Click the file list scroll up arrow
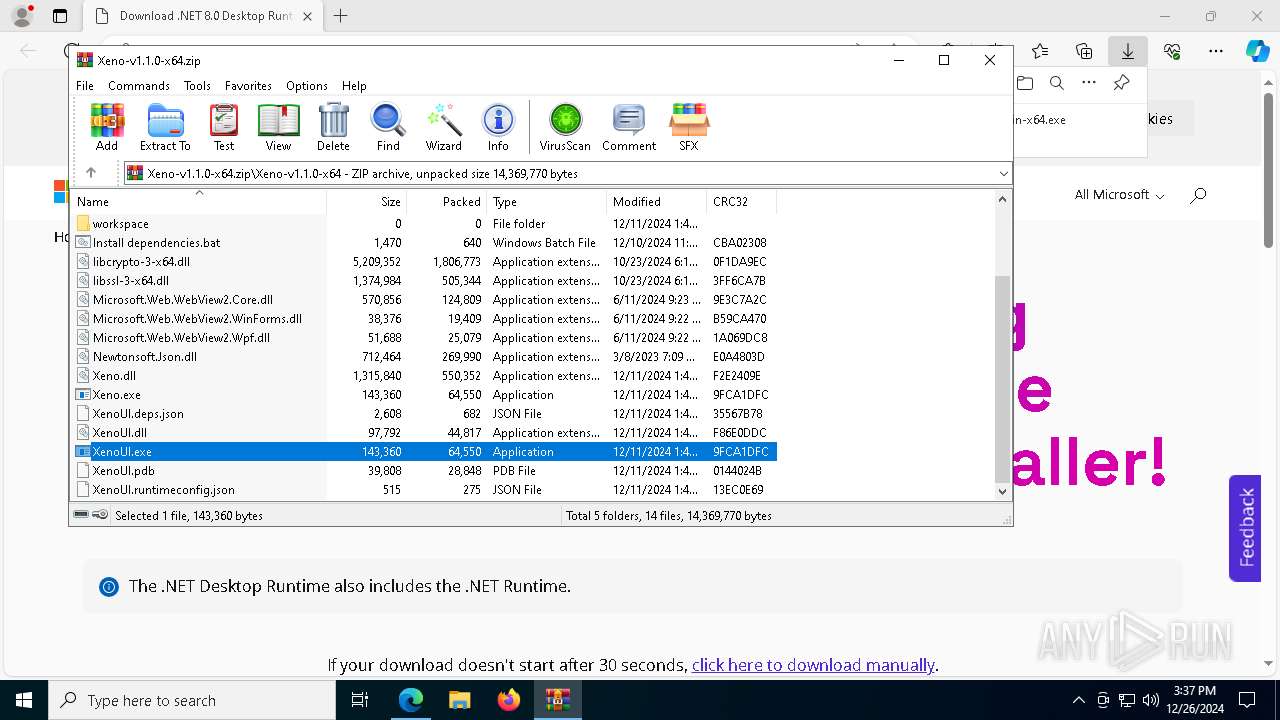The width and height of the screenshot is (1280, 720). point(1002,199)
